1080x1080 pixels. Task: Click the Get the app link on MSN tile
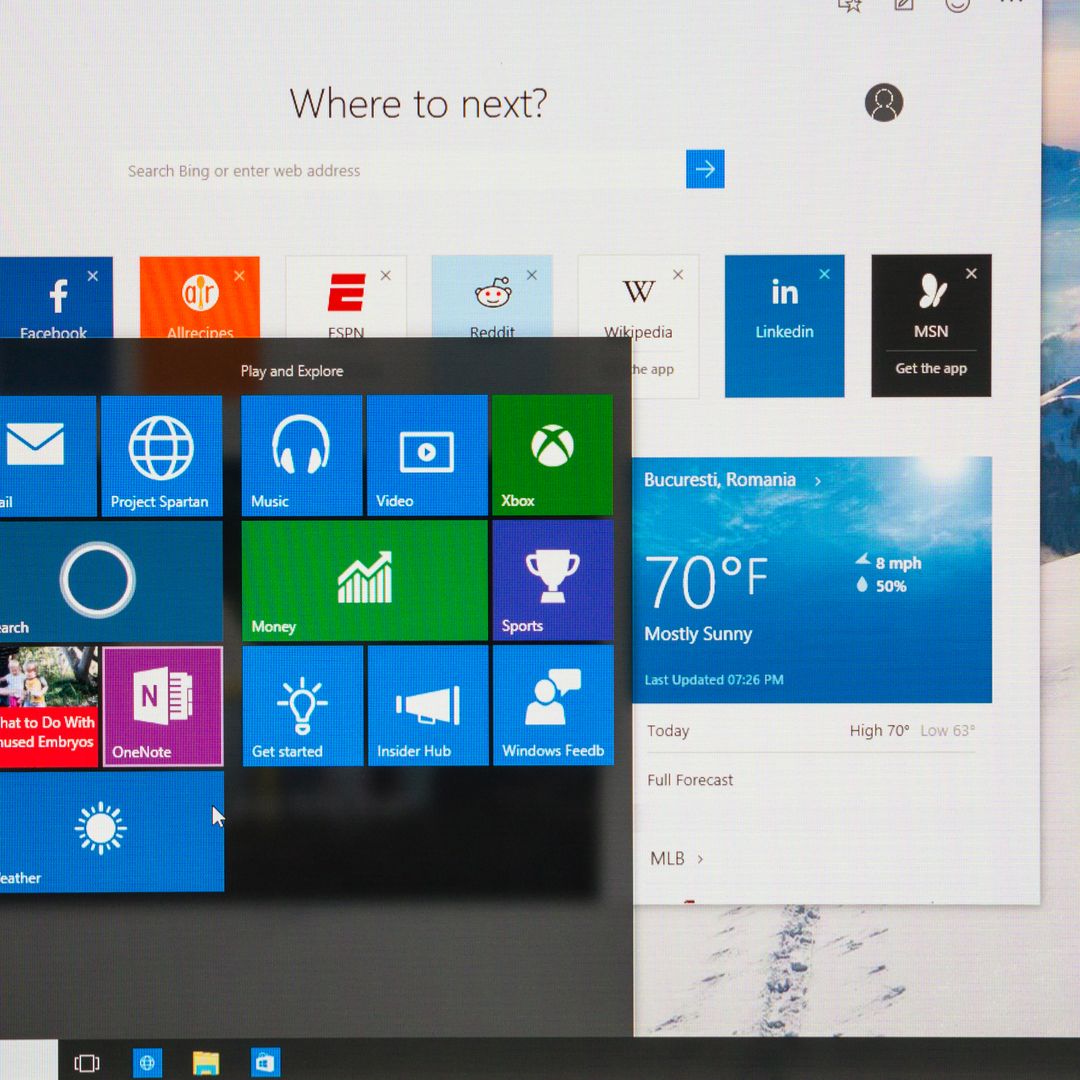[931, 368]
